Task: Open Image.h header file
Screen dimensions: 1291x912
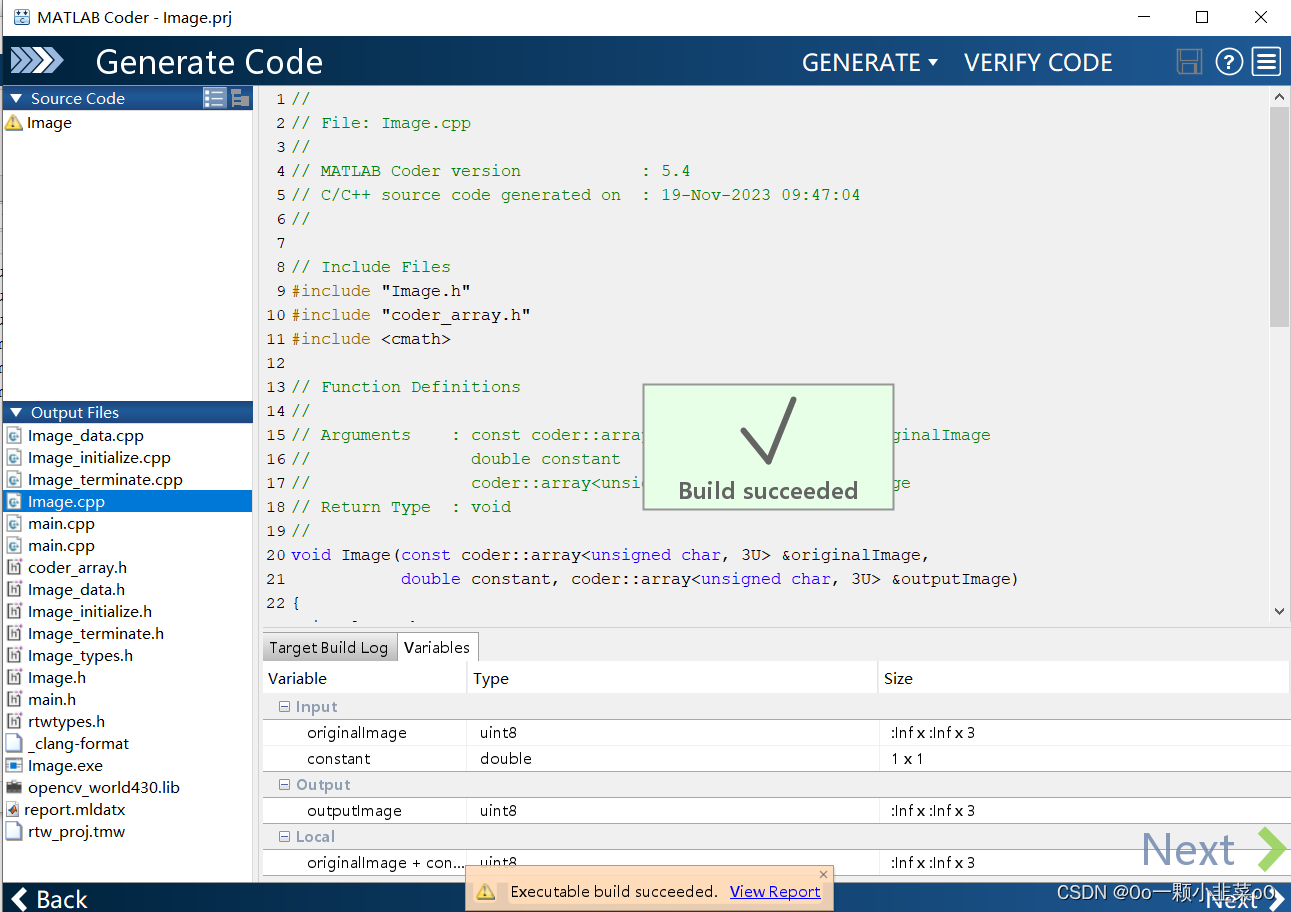Action: click(x=57, y=678)
